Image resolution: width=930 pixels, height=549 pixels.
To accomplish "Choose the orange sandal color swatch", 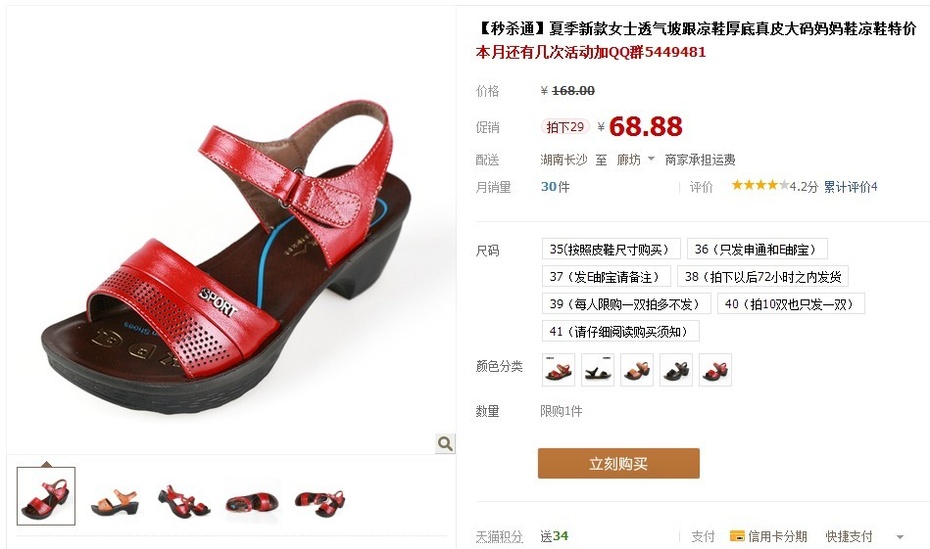I will pos(636,370).
